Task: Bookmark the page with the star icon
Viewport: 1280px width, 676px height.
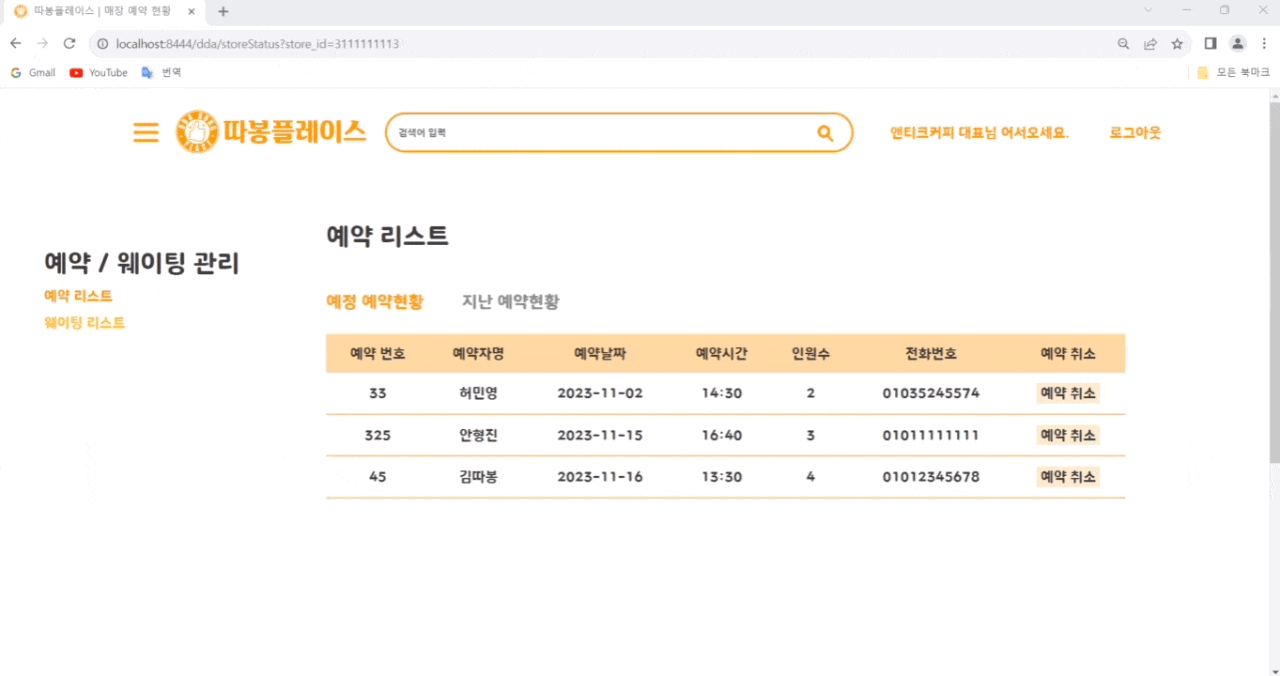Action: (1177, 43)
